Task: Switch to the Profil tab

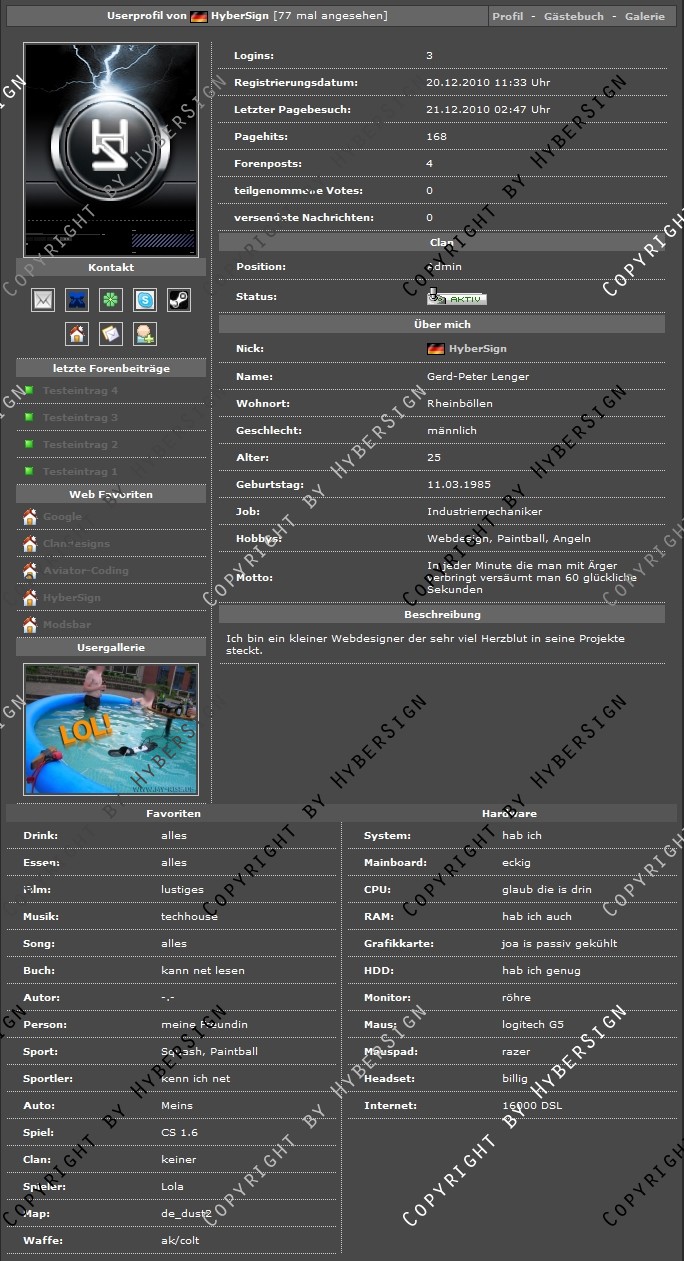Action: [x=507, y=17]
